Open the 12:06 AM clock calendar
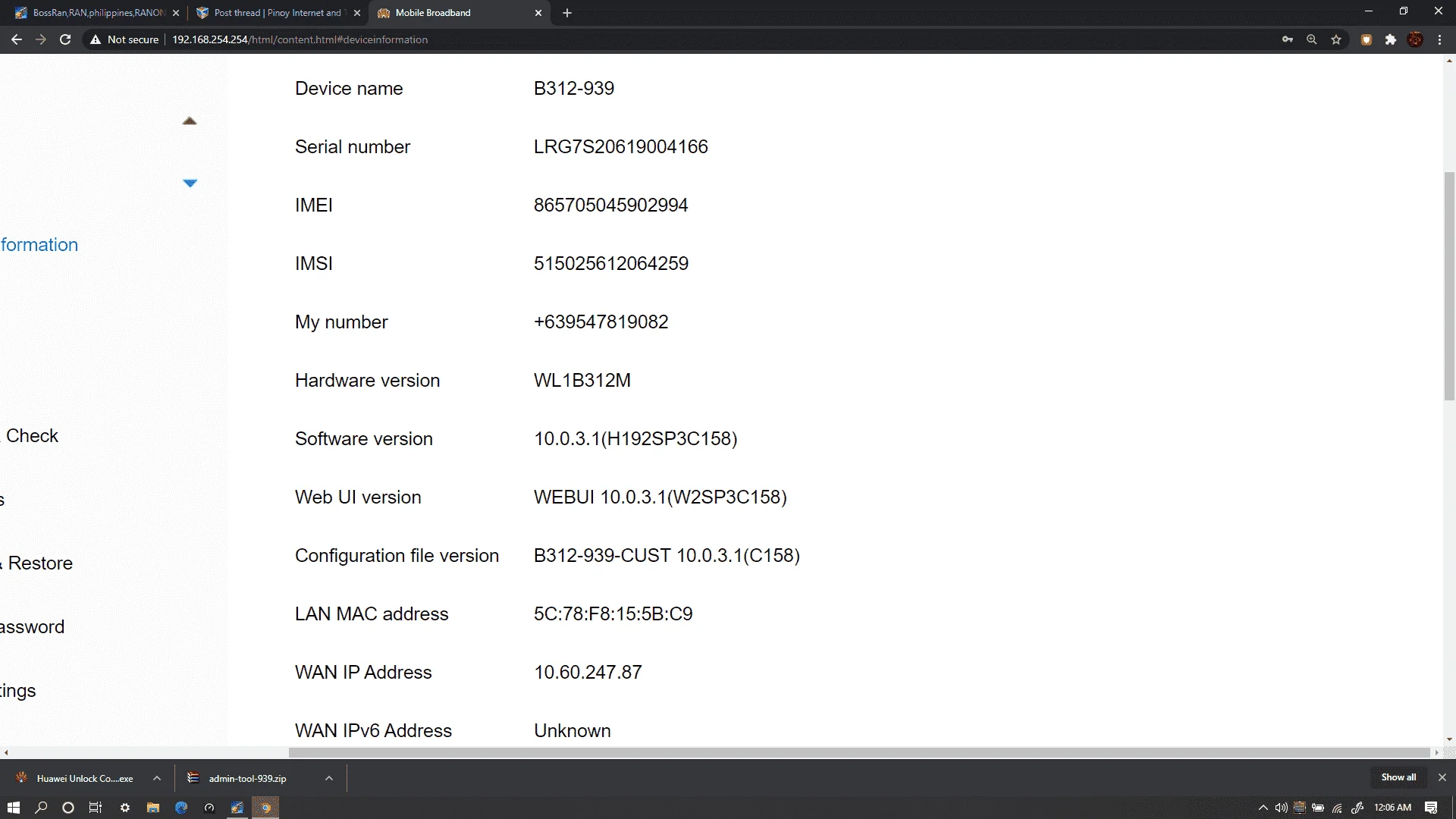1456x819 pixels. point(1393,808)
